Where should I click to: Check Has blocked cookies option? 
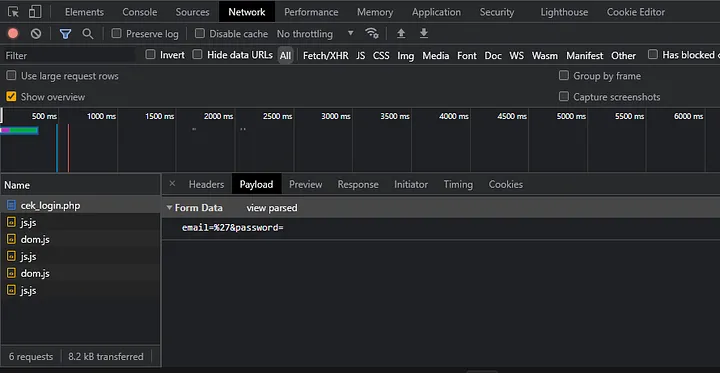(652, 55)
